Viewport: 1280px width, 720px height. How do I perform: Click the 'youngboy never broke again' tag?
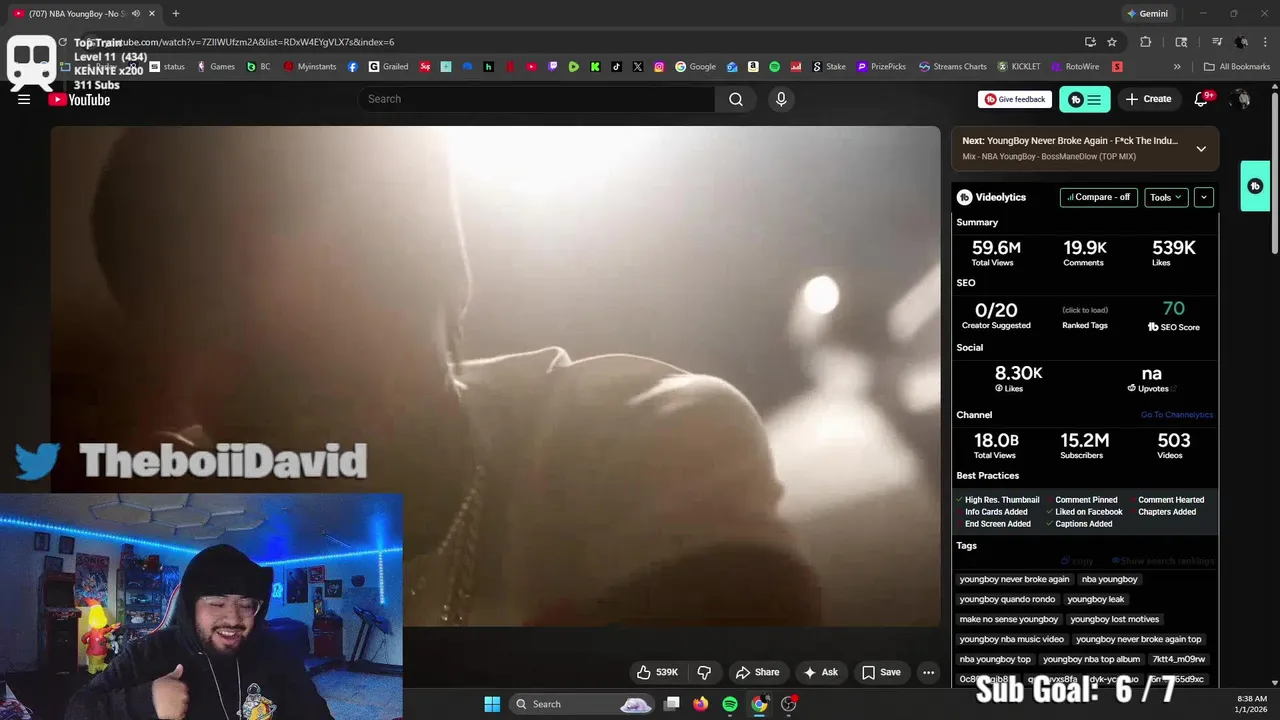coord(1014,579)
